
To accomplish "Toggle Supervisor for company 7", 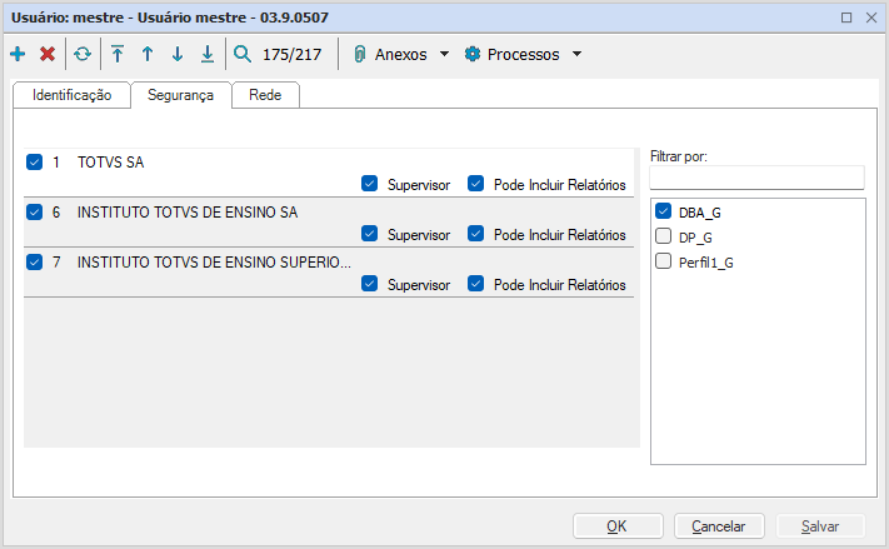I will tap(370, 284).
